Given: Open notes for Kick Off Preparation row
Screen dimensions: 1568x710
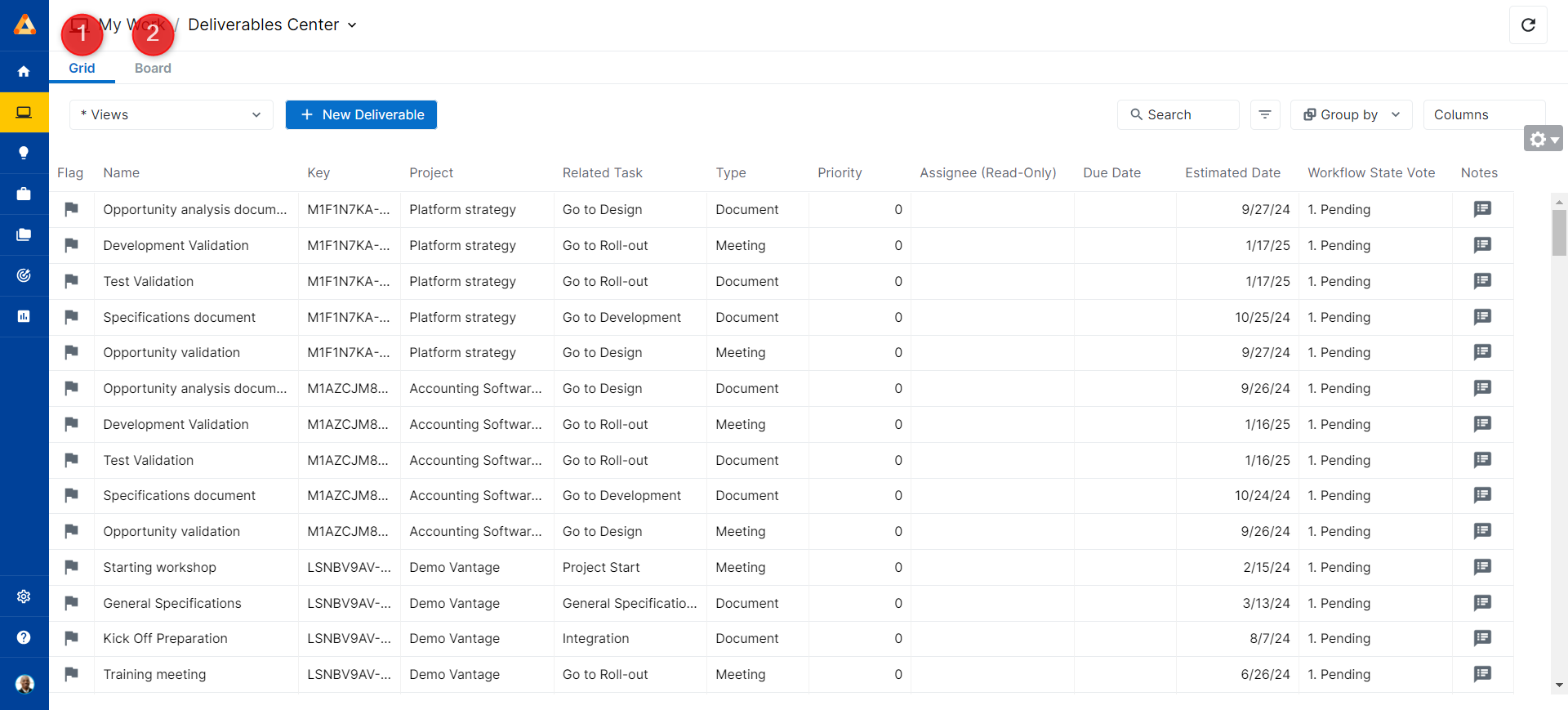Looking at the screenshot, I should [1482, 638].
